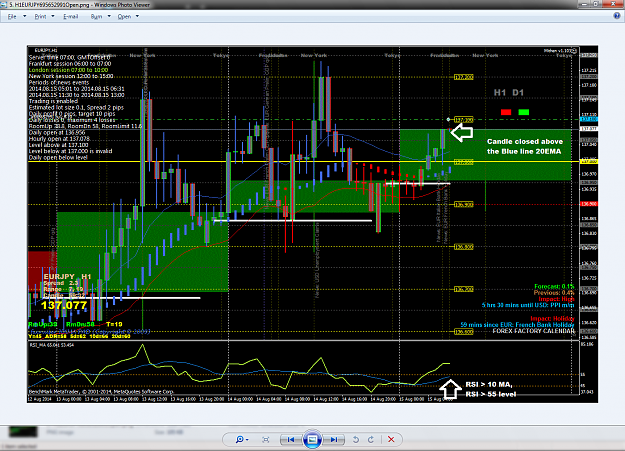Click 'Candle closed above the Blue line 20EMA' note
The image size is (625, 451).
coord(525,146)
